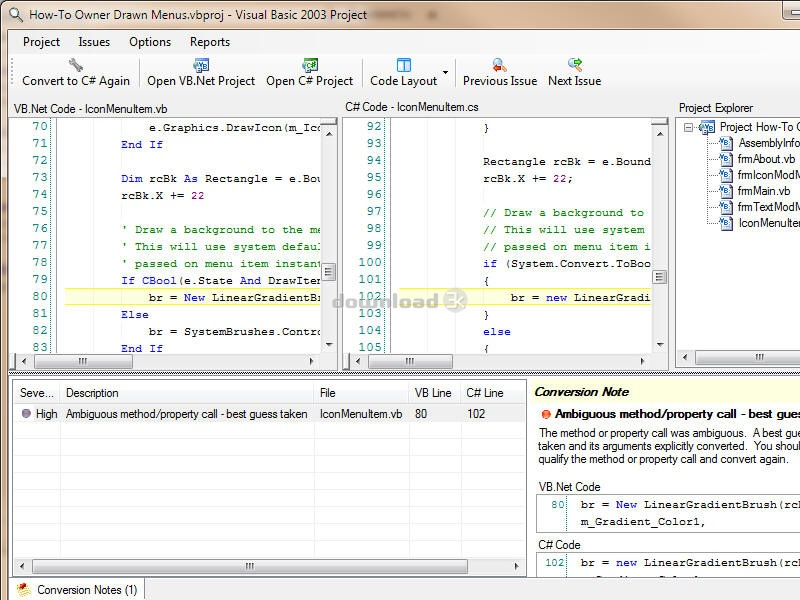The width and height of the screenshot is (800, 600).
Task: Click the C# pane scroll-down arrow
Action: pos(660,345)
